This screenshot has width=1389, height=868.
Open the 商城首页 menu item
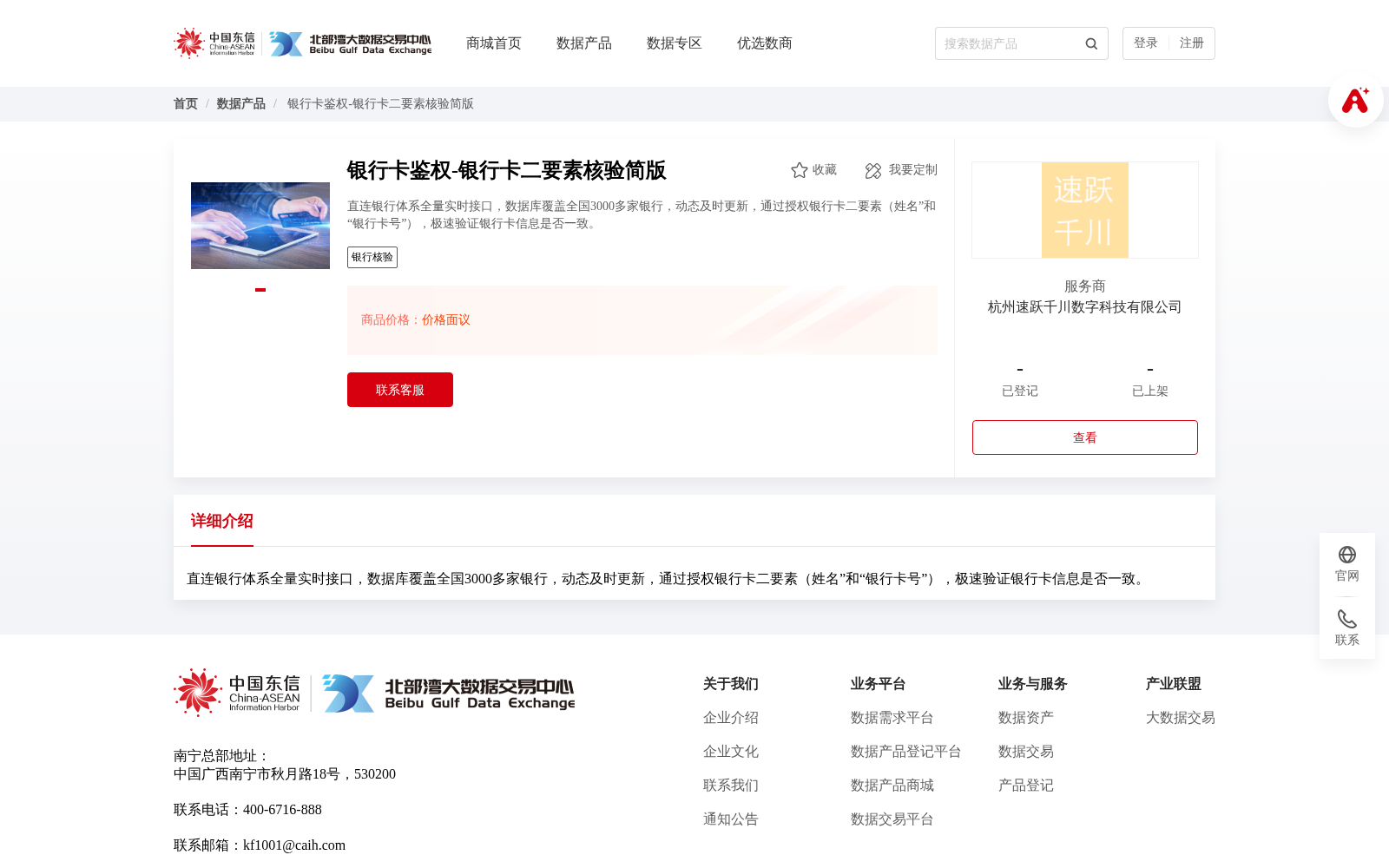pos(494,43)
